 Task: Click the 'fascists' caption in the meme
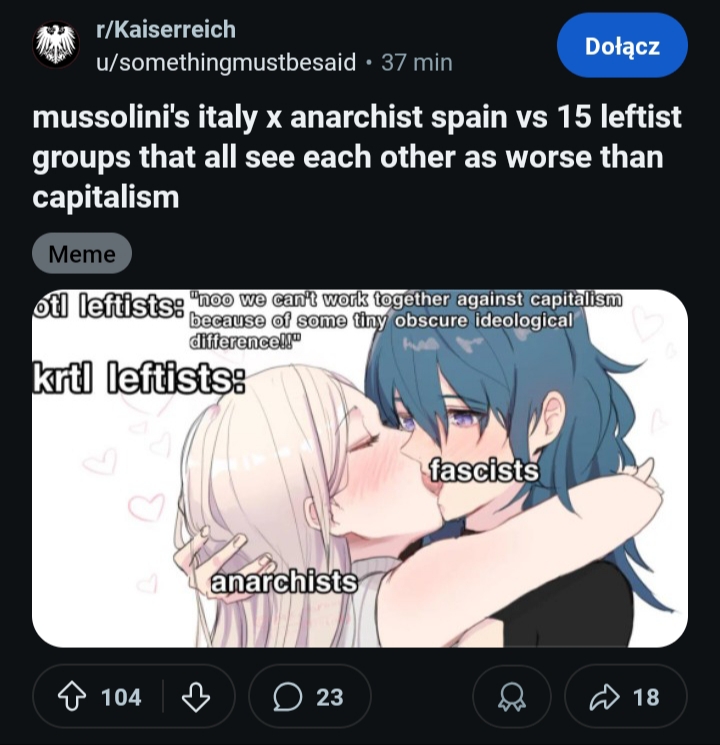484,470
